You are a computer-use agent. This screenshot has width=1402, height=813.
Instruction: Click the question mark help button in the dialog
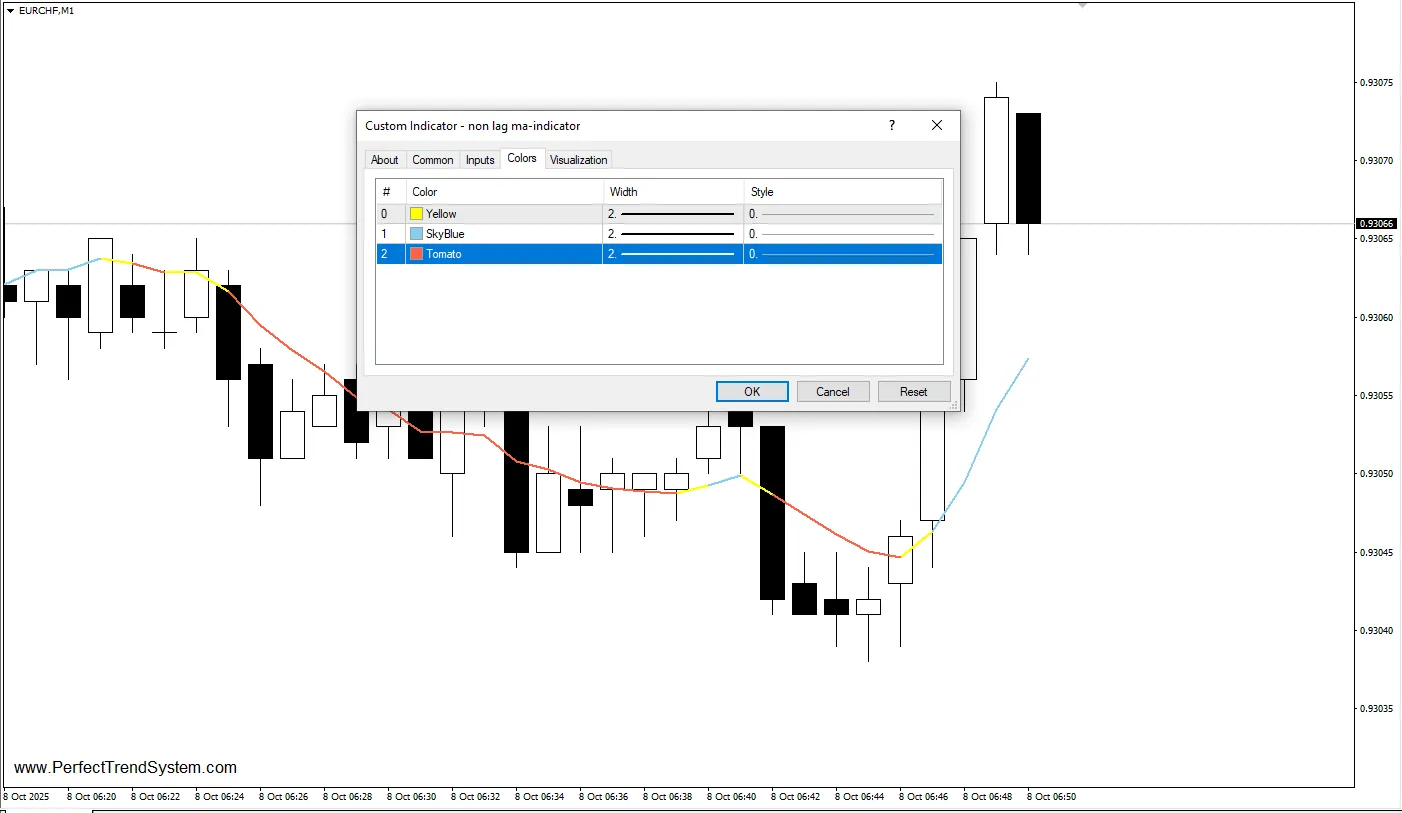pos(892,125)
